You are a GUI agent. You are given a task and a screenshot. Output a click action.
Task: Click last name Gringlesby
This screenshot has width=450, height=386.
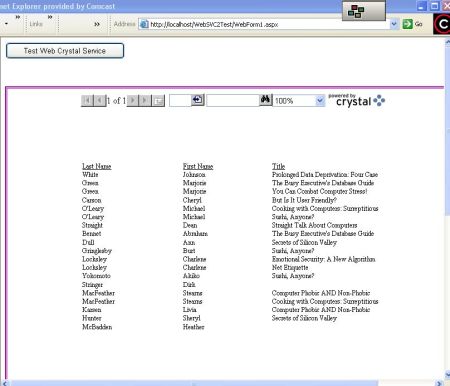point(97,251)
